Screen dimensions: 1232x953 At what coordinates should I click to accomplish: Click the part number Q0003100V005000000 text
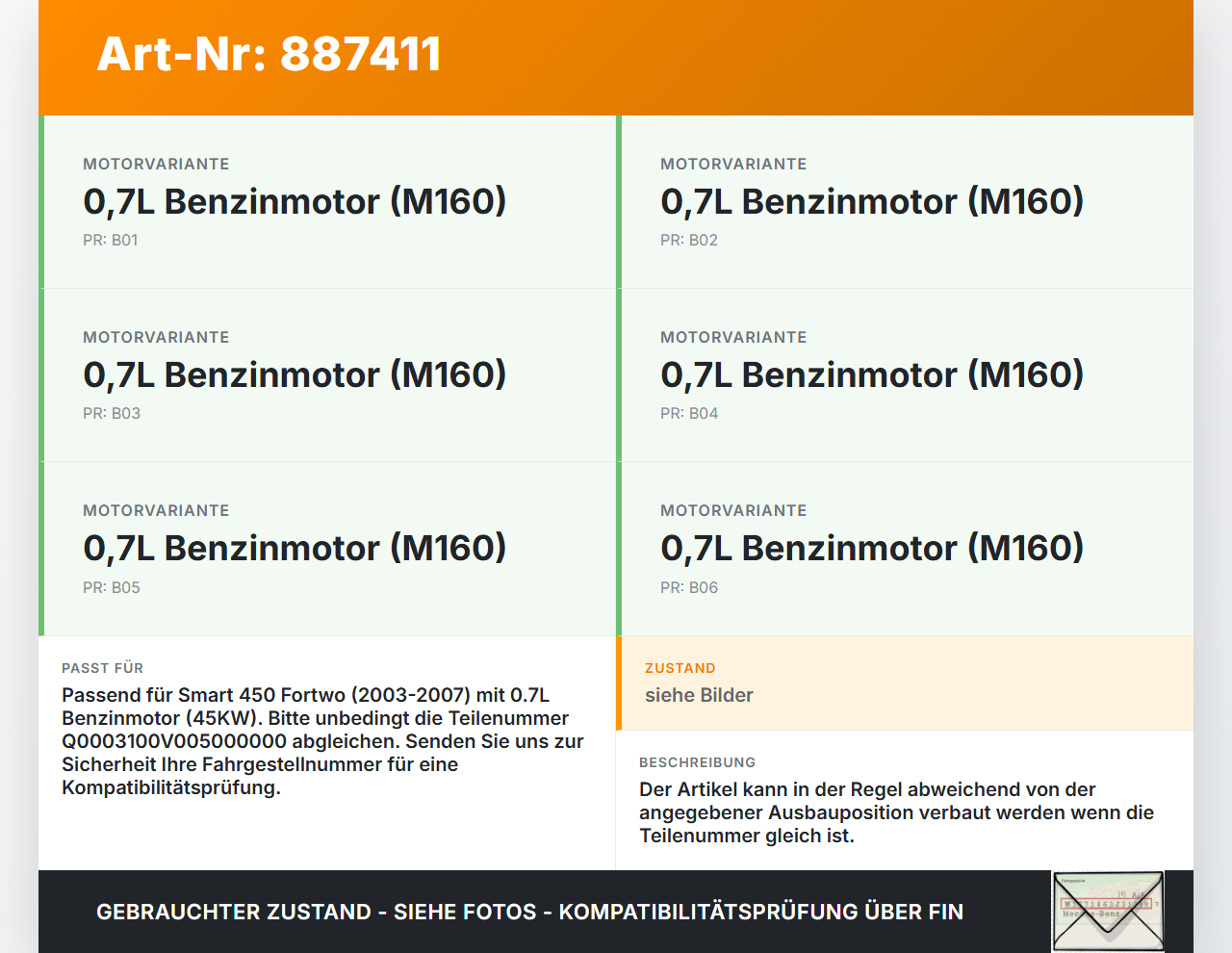tap(174, 741)
